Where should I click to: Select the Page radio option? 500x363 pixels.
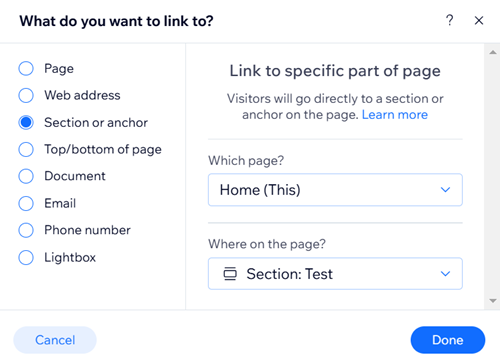pos(26,68)
